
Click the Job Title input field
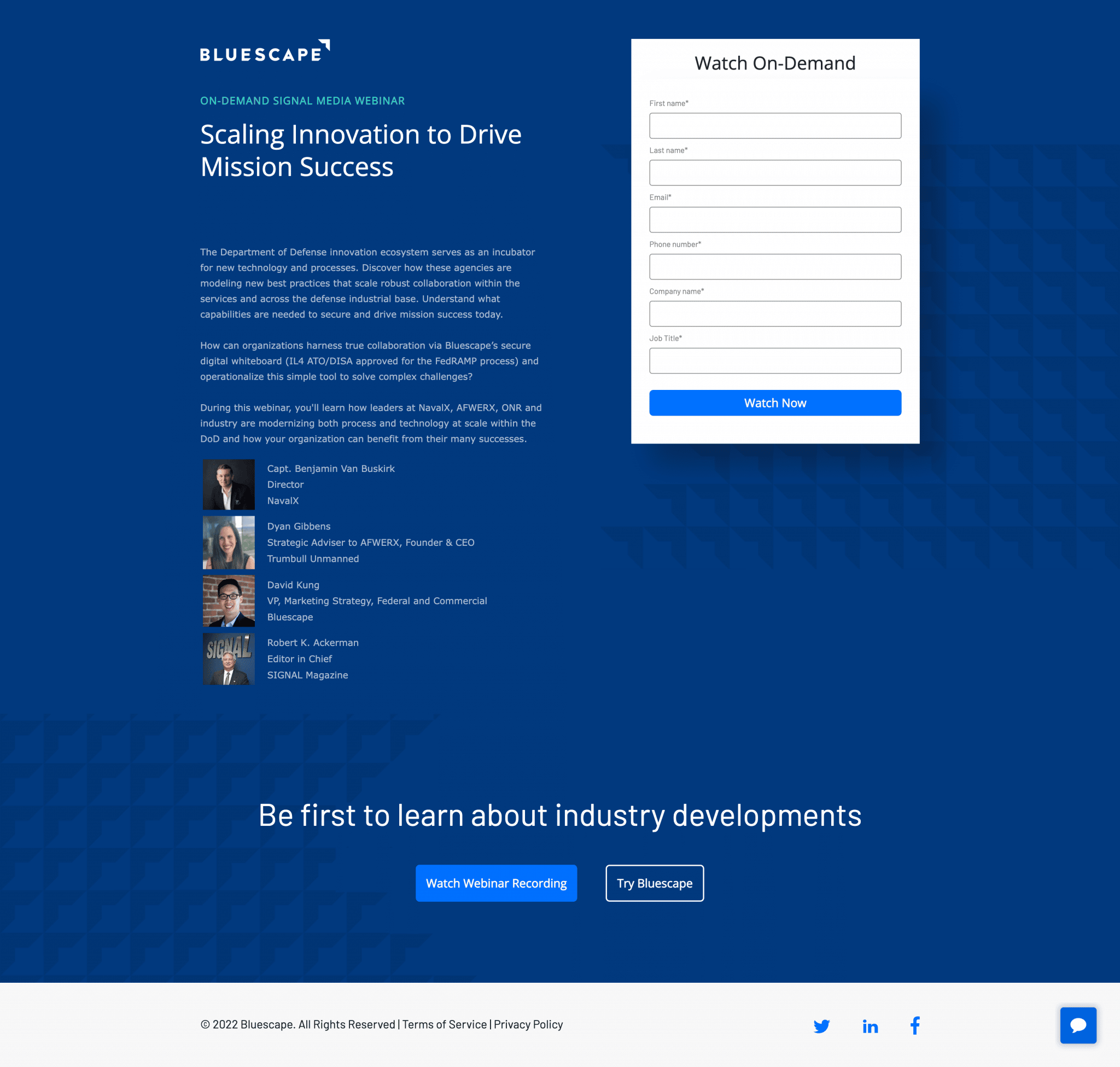[775, 360]
